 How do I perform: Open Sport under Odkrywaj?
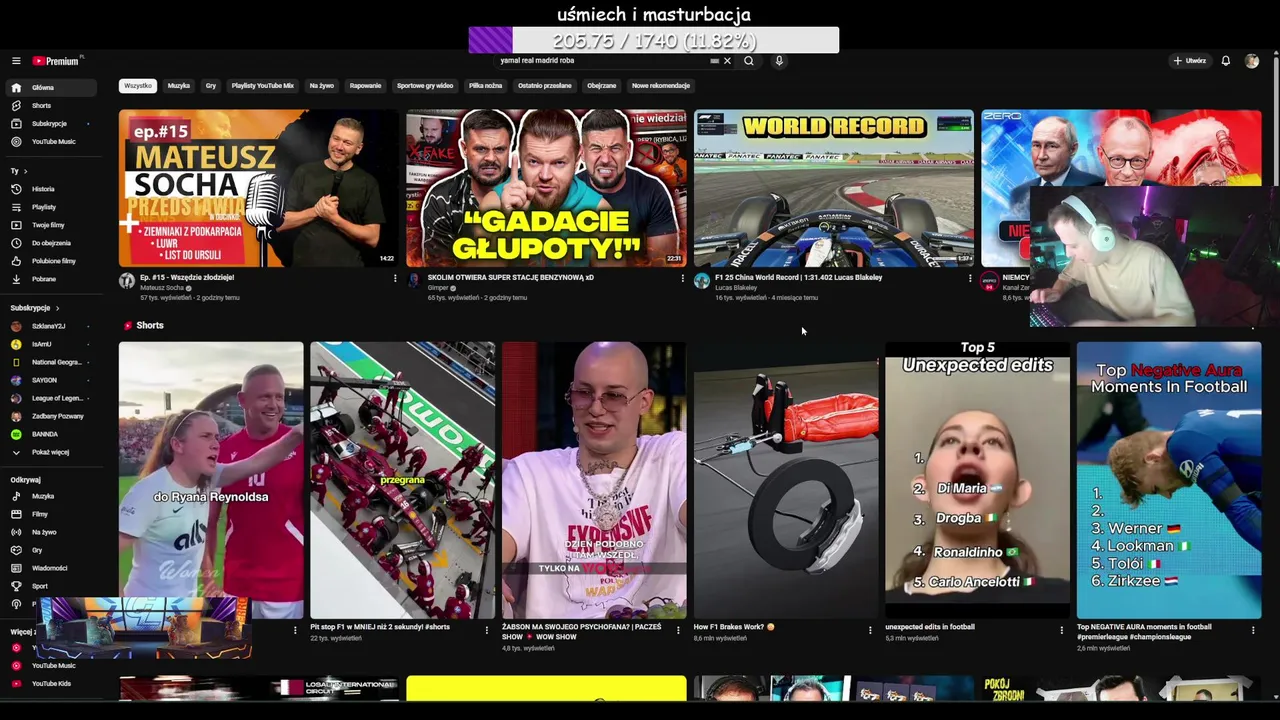coord(50,586)
